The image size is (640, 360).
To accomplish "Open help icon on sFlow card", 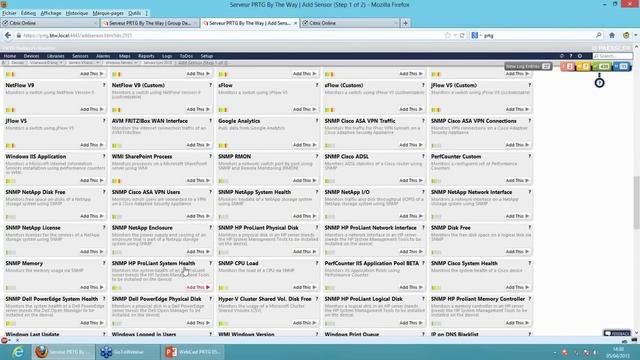I will 317,85.
